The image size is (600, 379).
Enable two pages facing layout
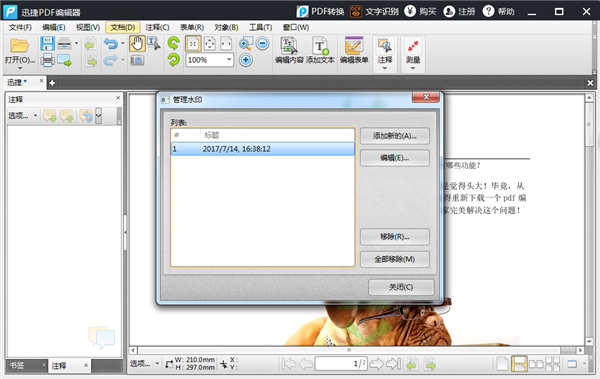pyautogui.click(x=536, y=364)
